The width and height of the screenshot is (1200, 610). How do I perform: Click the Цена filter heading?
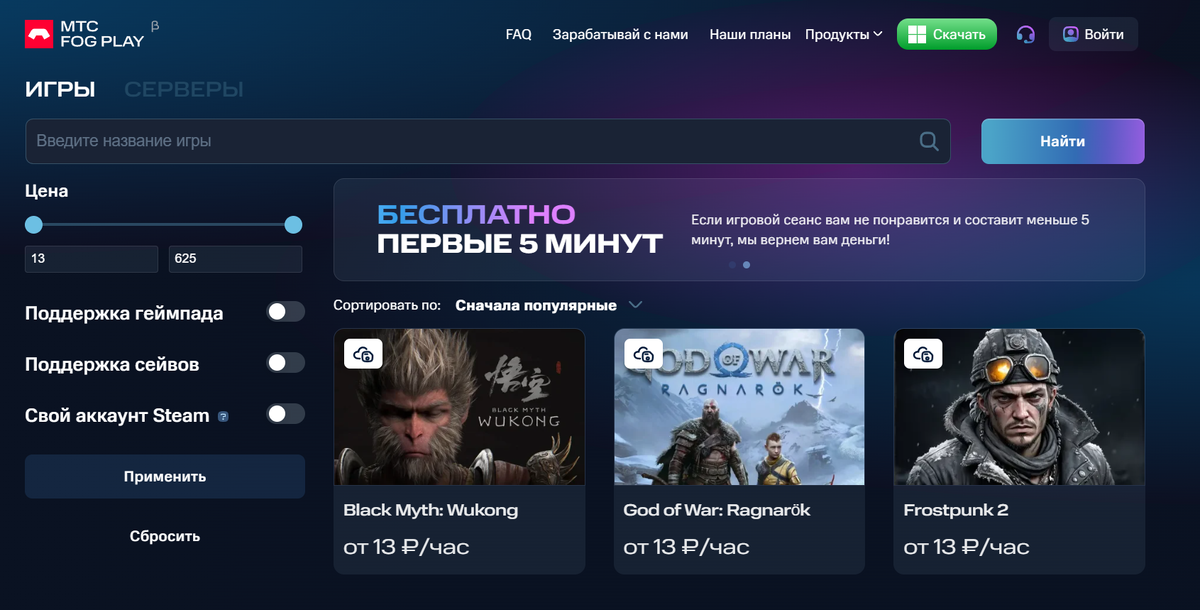(47, 191)
